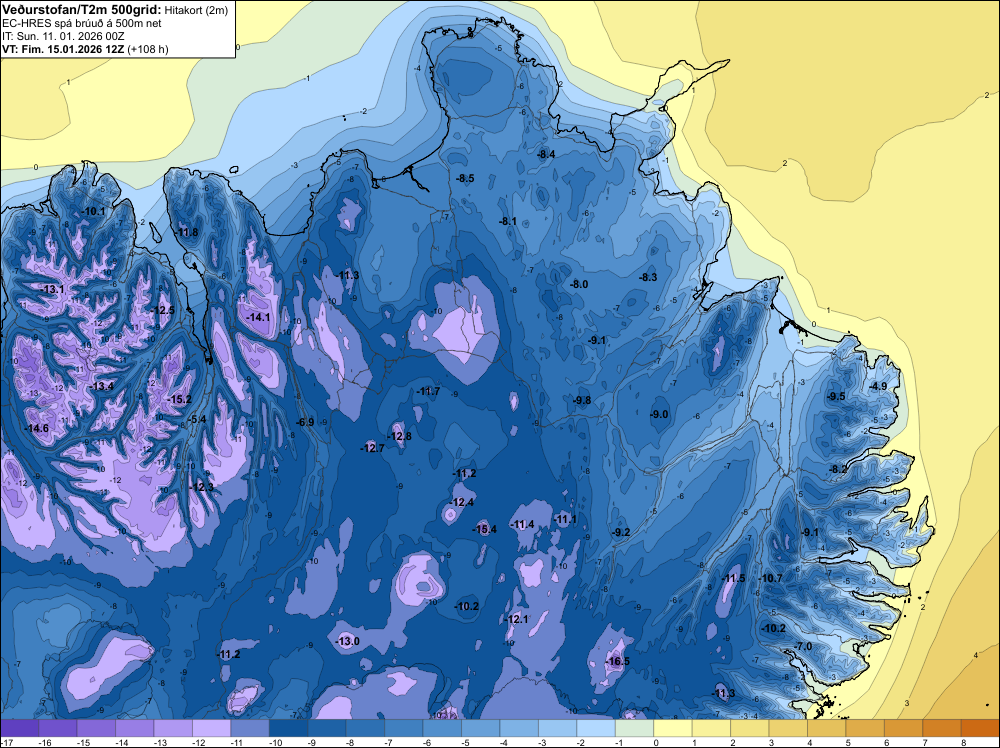1000x748 pixels.
Task: Click the legend swatch between -12 and -11
Action: tap(211, 728)
